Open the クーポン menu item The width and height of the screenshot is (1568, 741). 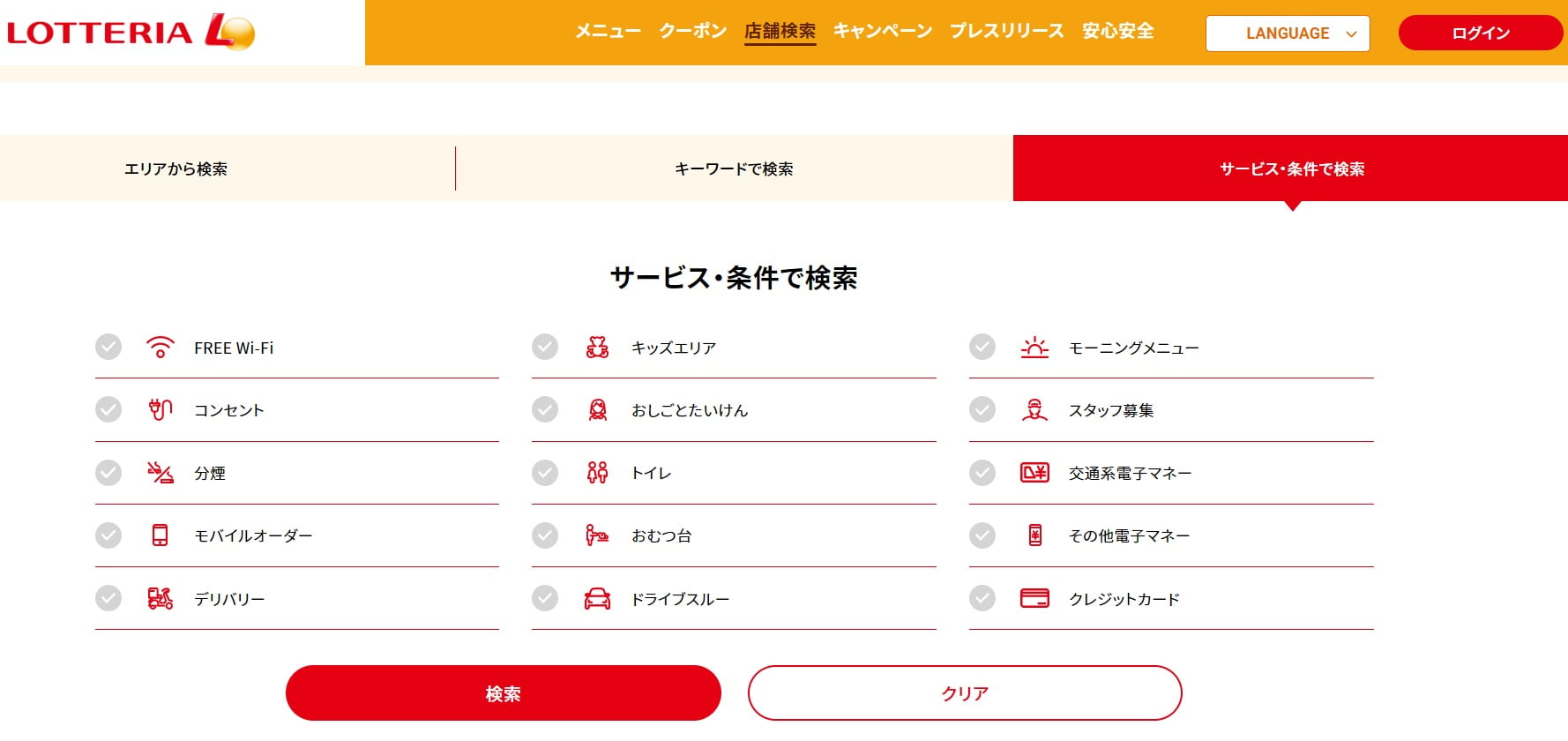point(692,32)
